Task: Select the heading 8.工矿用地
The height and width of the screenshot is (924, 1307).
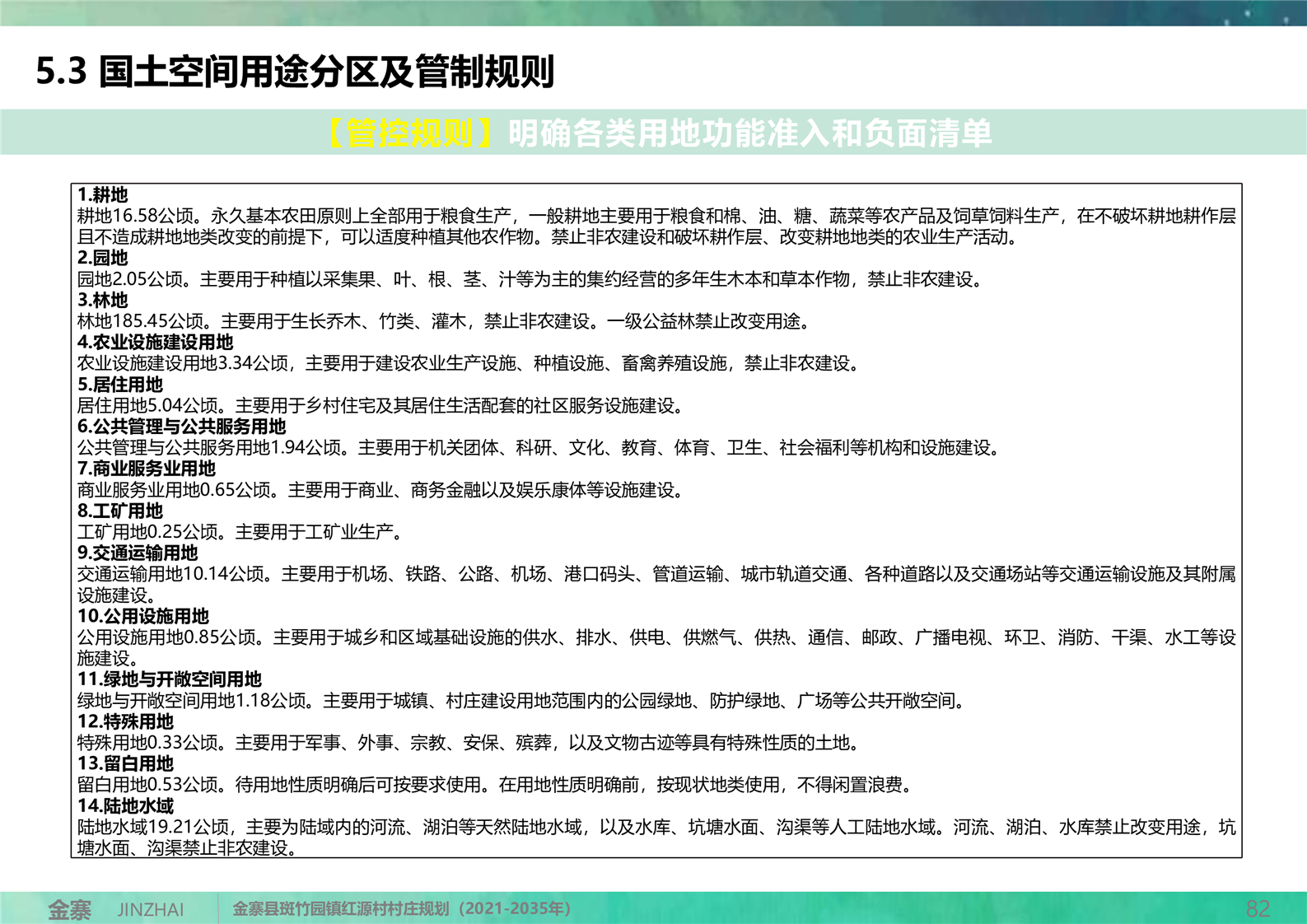Action: tap(120, 511)
